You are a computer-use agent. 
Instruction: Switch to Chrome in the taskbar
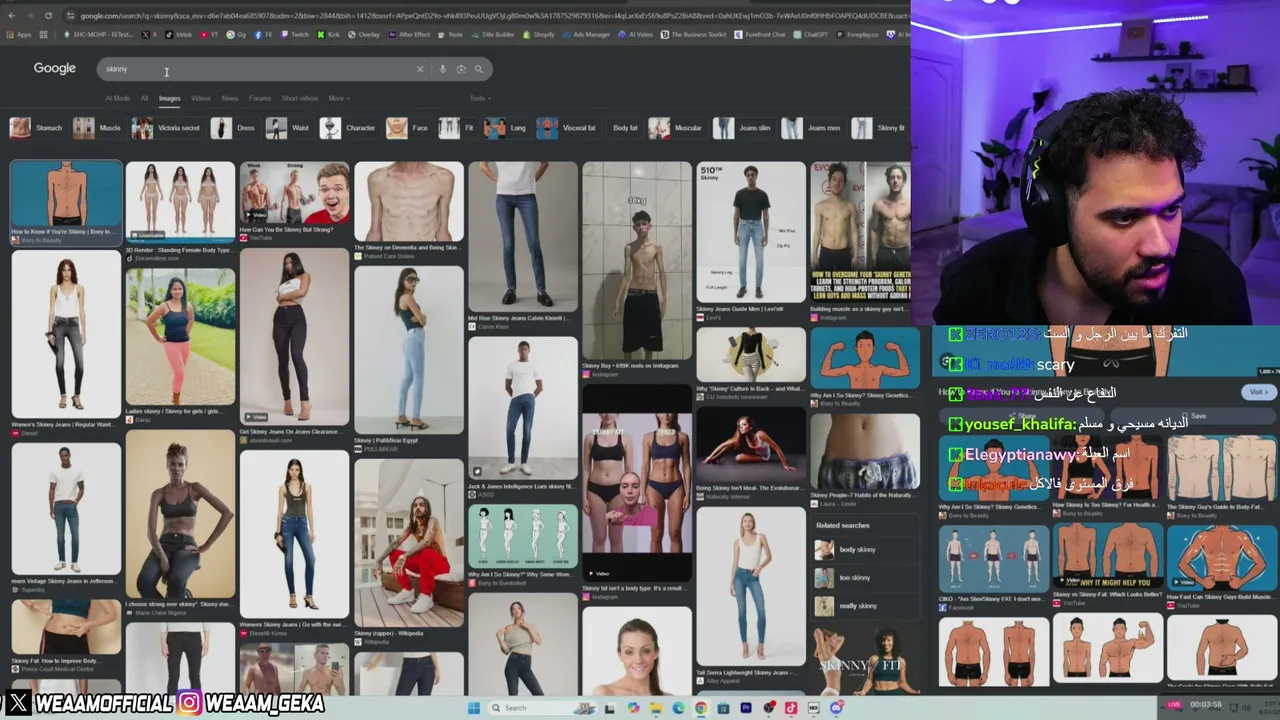701,708
